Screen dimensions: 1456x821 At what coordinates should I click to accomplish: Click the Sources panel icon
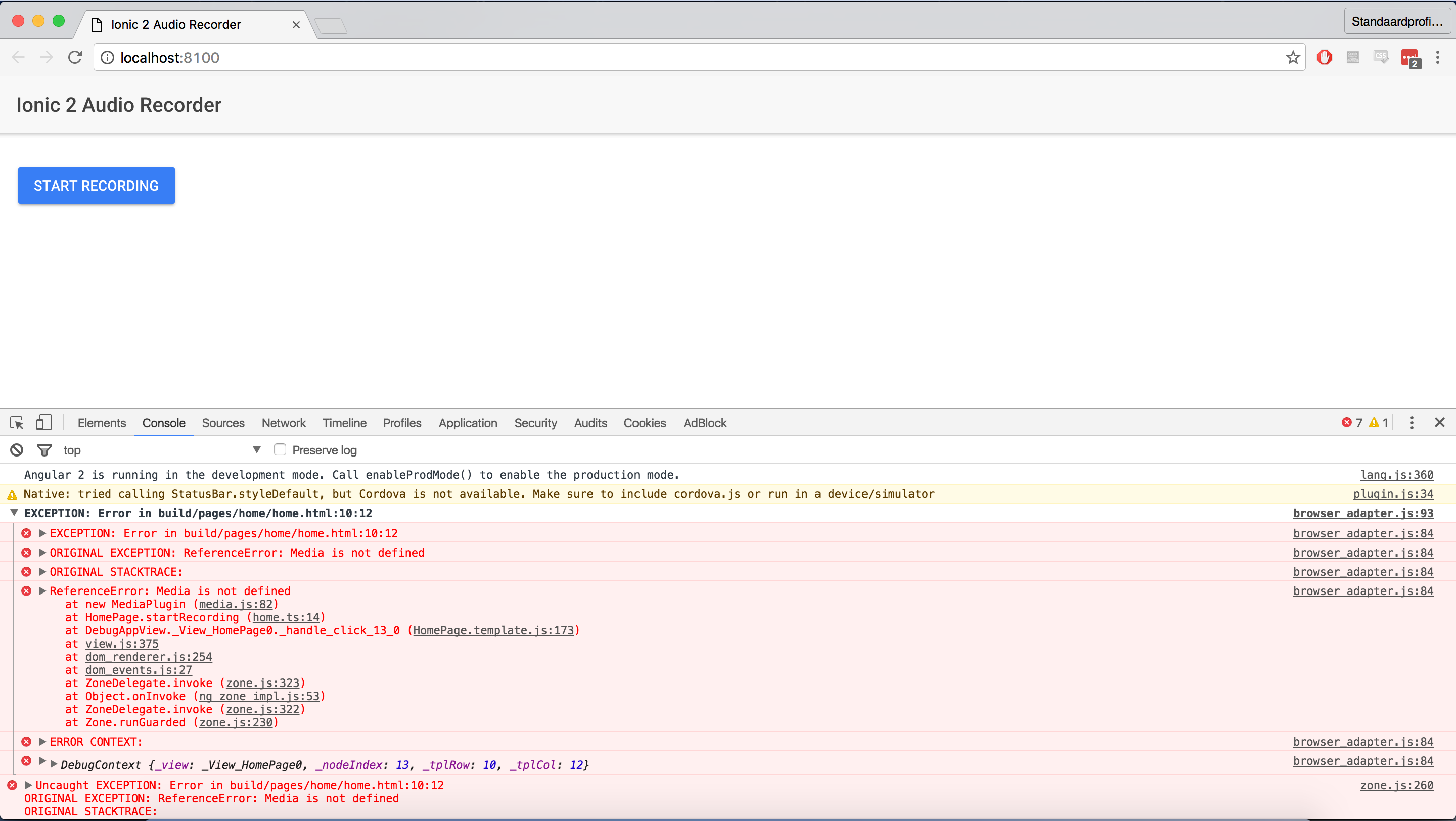pos(221,423)
